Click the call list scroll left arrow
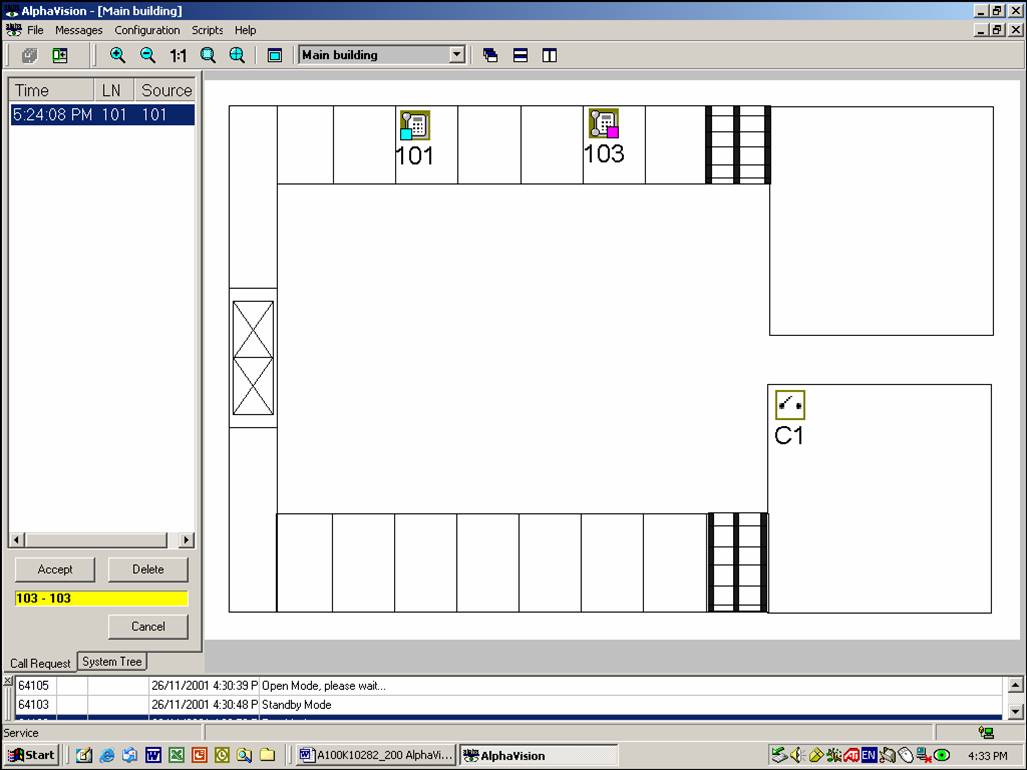1027x770 pixels. [18, 540]
